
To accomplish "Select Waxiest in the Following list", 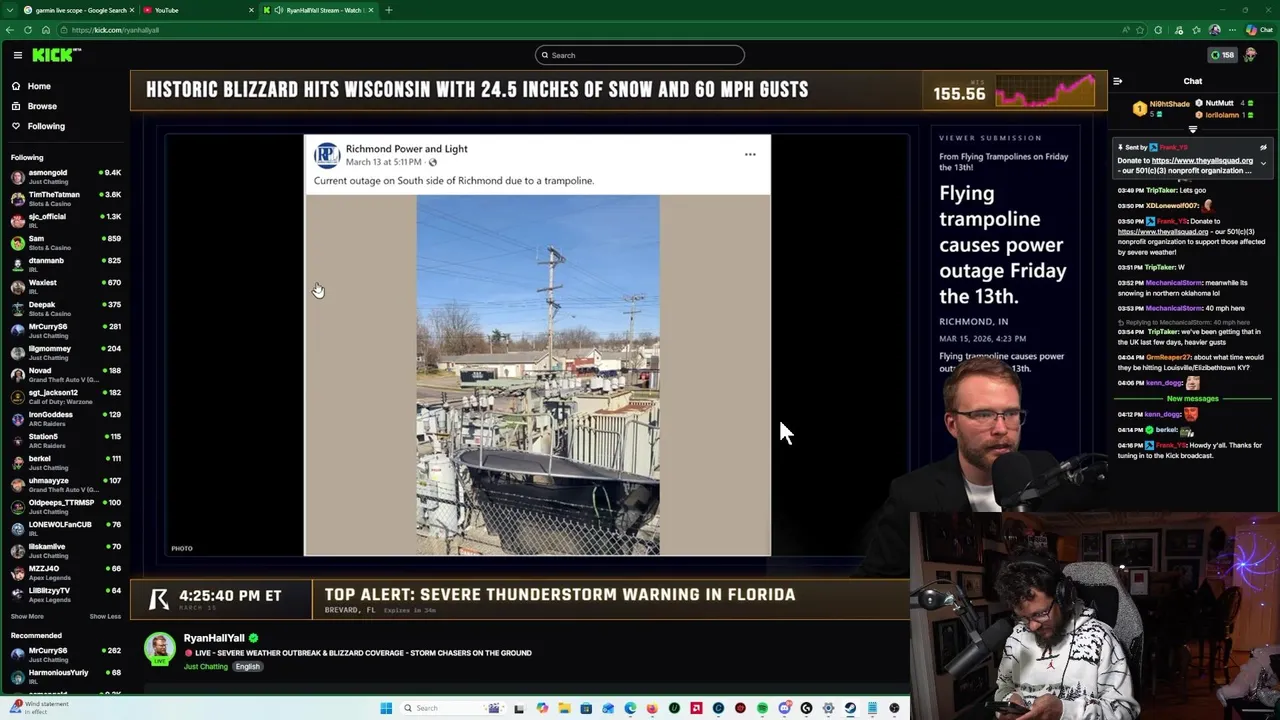I will 65,286.
